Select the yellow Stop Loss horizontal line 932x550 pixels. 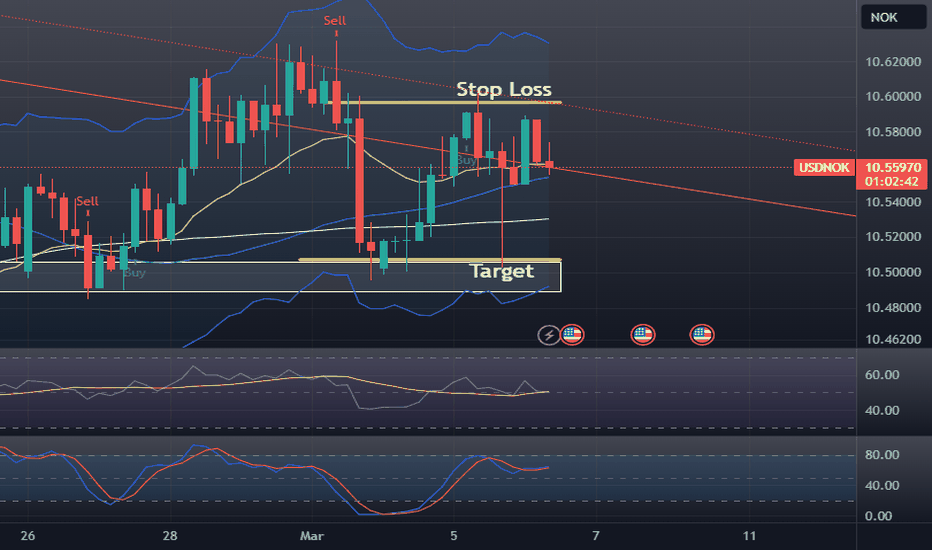[445, 103]
